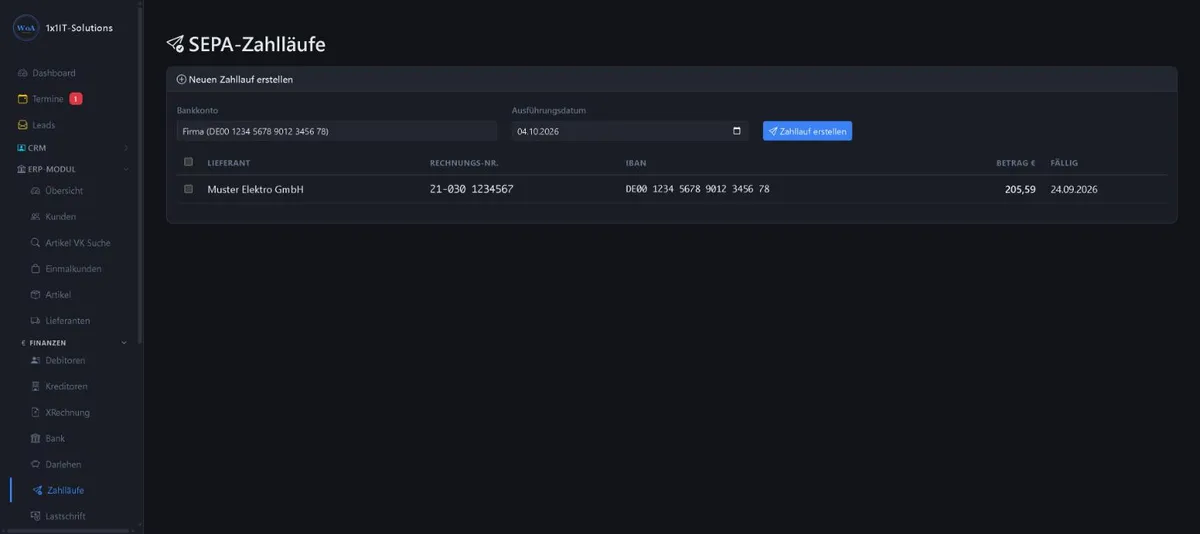Open Dashboard via its sidebar icon
Screen dimensions: 1200x534
[x=23, y=73]
